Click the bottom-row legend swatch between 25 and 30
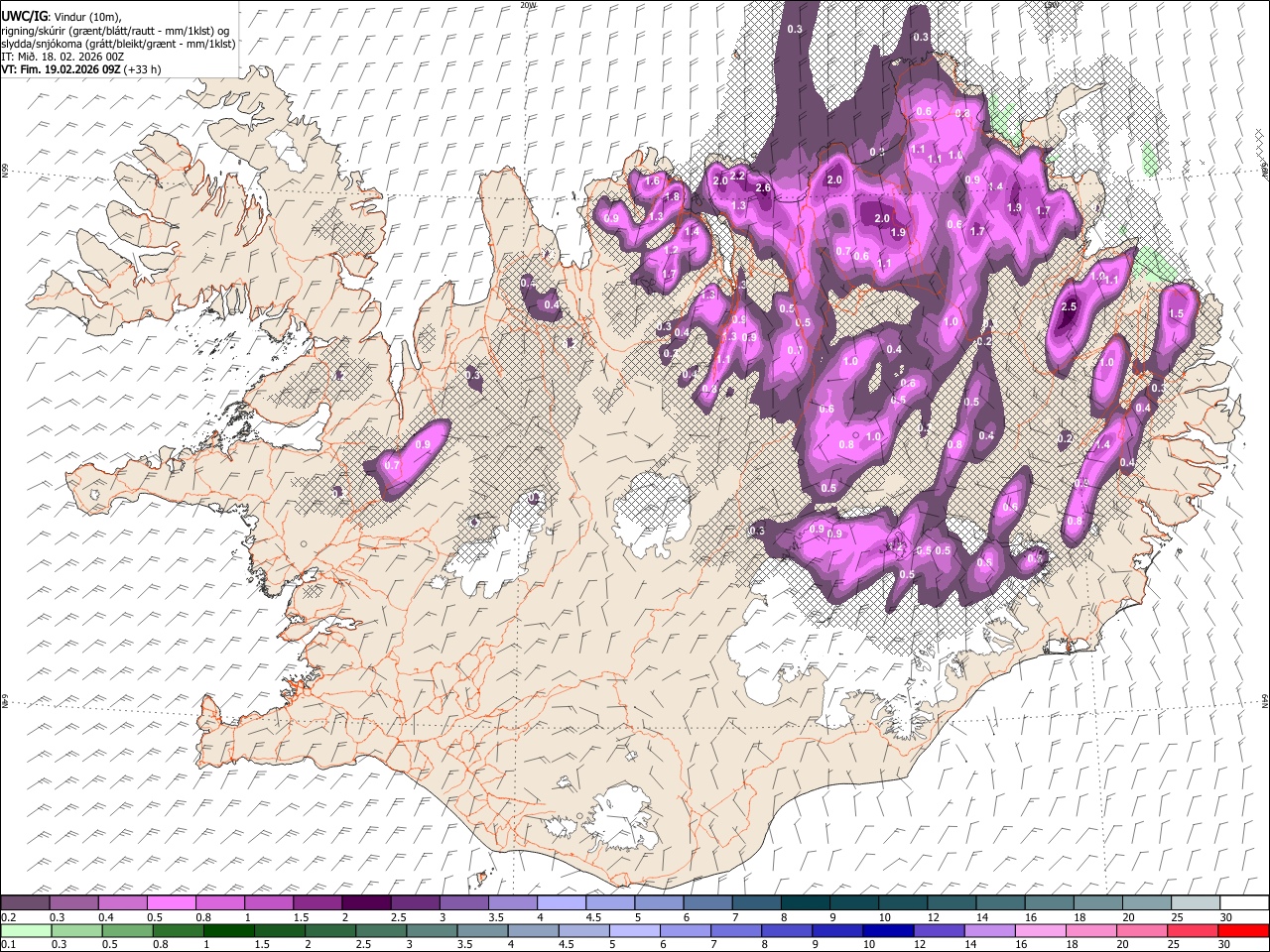This screenshot has width=1270, height=952. (x=1192, y=930)
